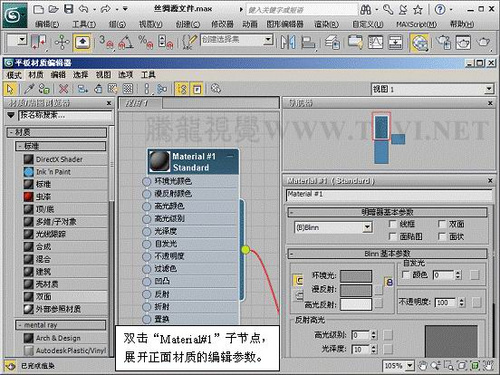Collapse the 明暗器基本参数 rollout

(387, 212)
